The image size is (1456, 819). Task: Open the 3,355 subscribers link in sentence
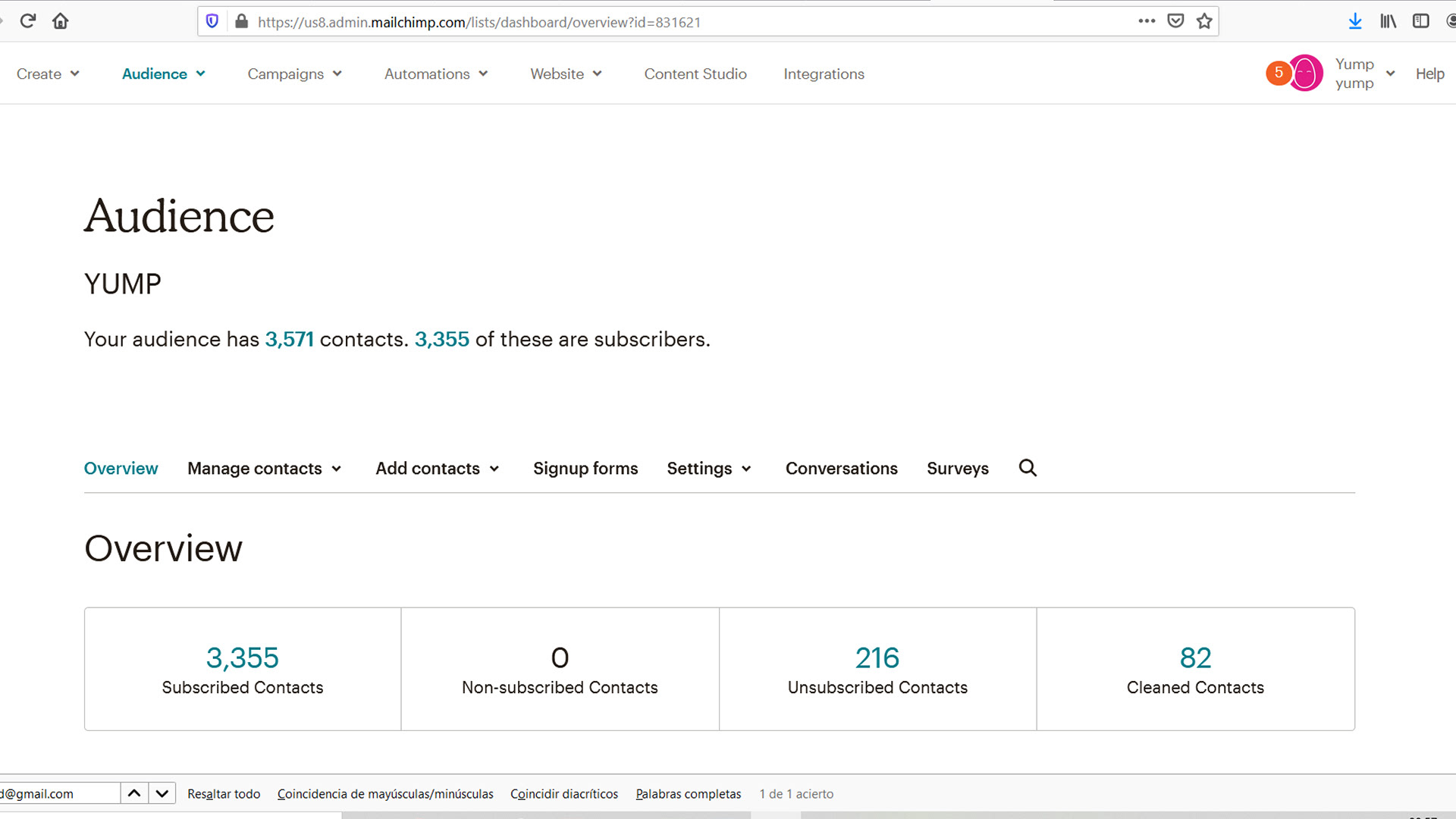click(442, 339)
